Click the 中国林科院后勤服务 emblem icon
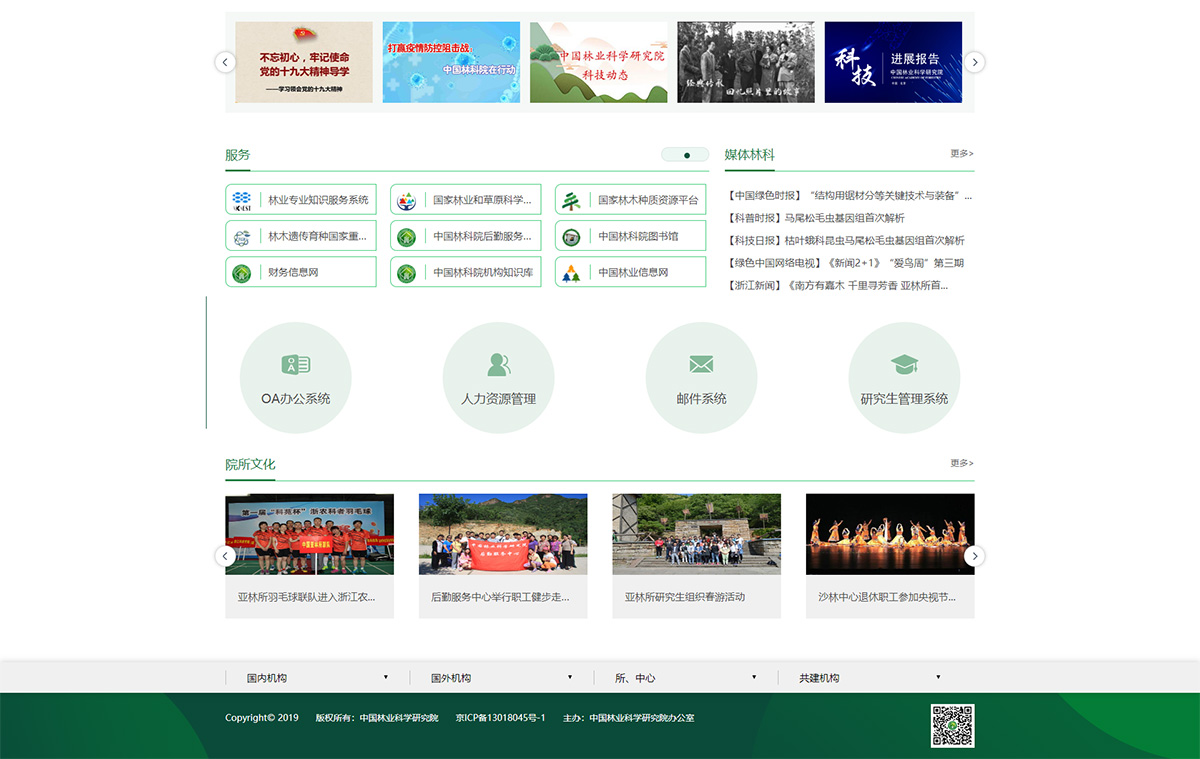This screenshot has height=759, width=1200. point(406,237)
